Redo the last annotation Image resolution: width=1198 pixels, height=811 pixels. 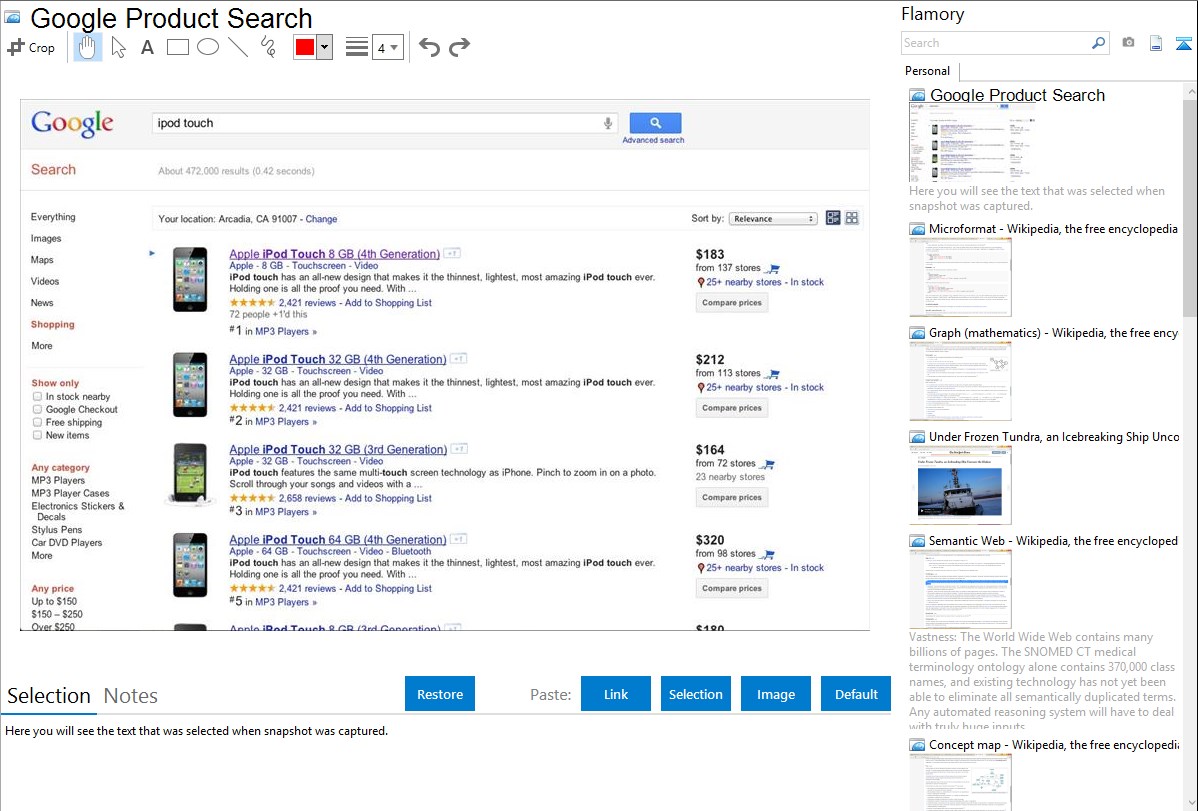(x=459, y=47)
